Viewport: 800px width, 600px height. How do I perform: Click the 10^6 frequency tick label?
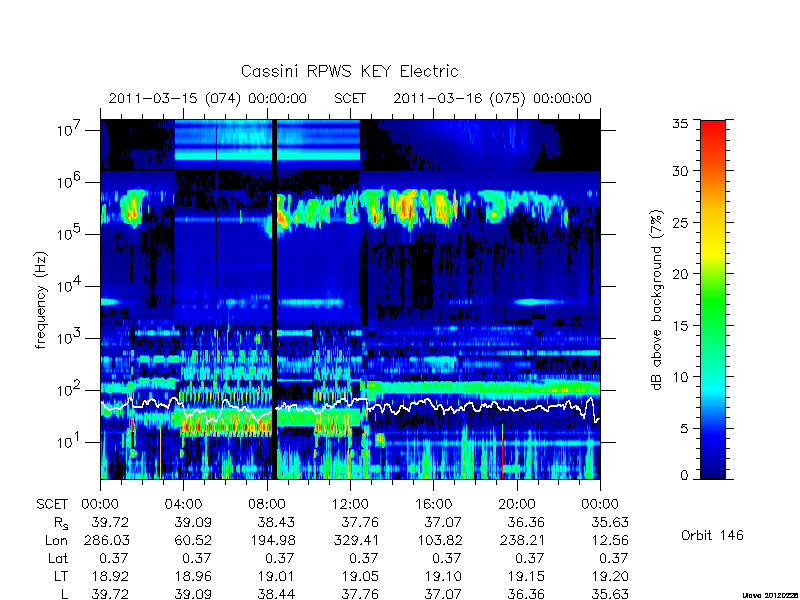tap(70, 182)
